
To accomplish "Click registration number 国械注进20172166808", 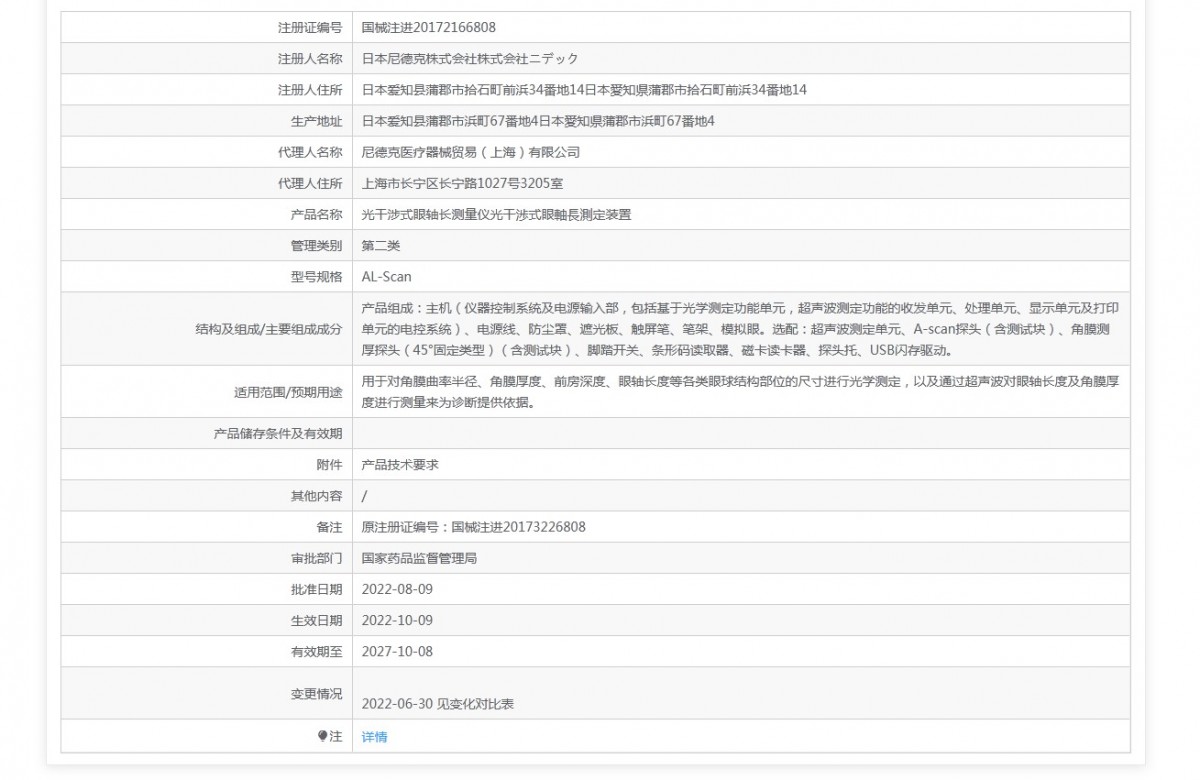I will (428, 28).
